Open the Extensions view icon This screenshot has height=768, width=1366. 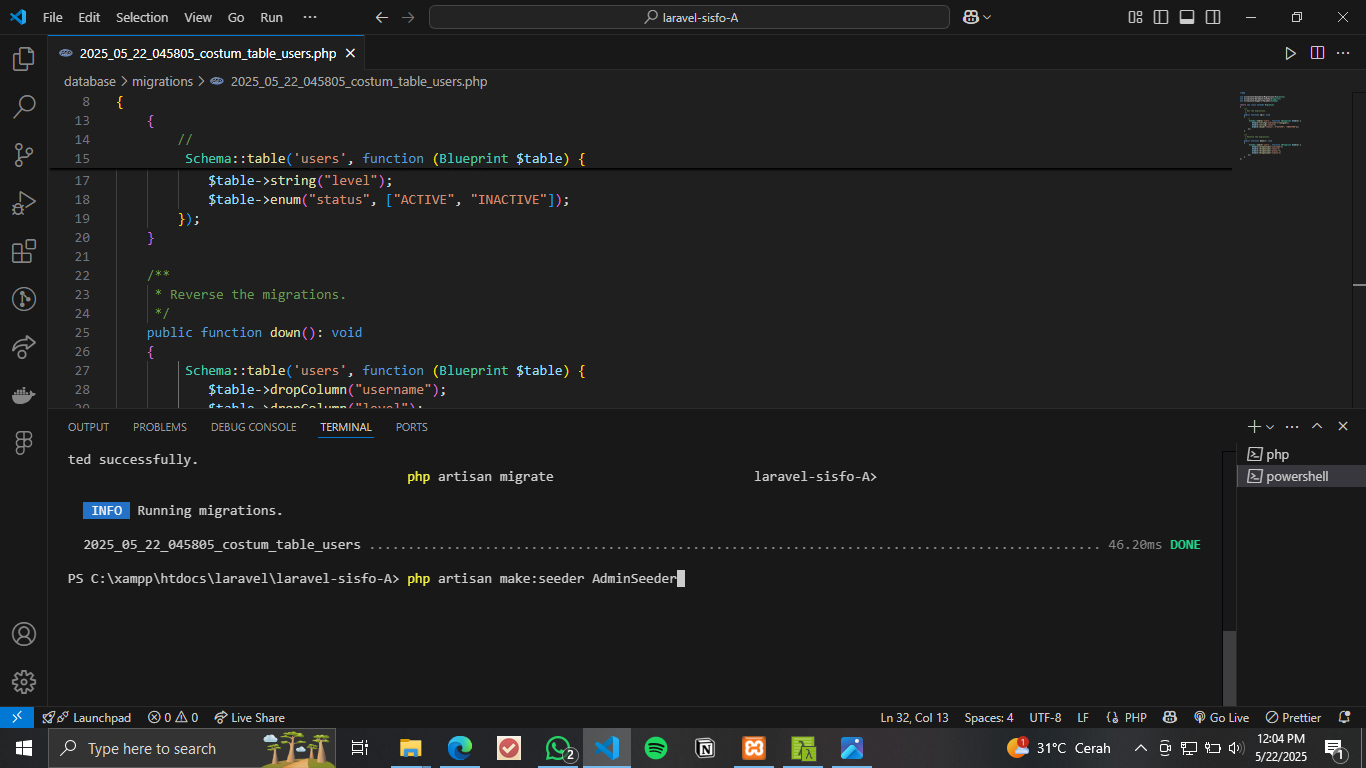pos(24,251)
